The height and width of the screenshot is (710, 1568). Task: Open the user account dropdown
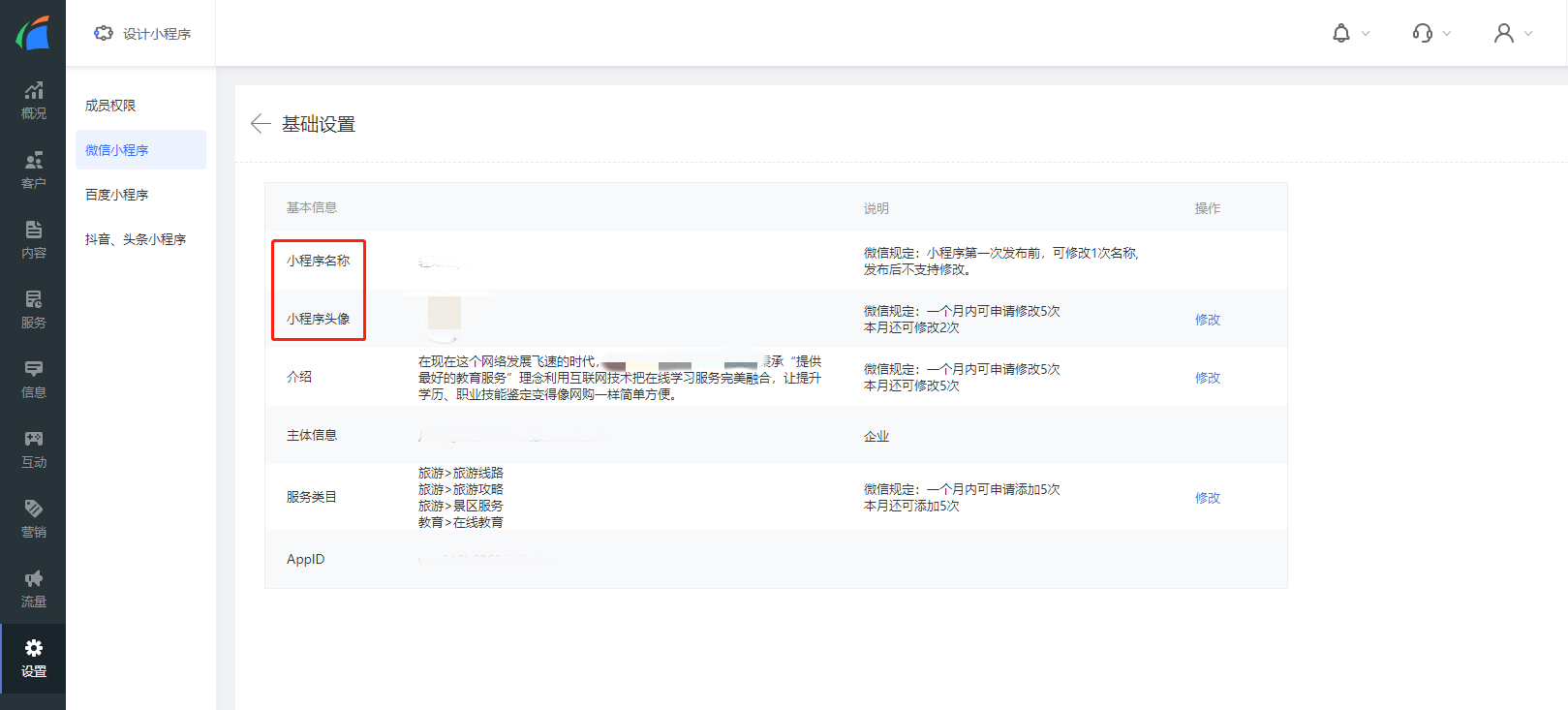click(1513, 34)
